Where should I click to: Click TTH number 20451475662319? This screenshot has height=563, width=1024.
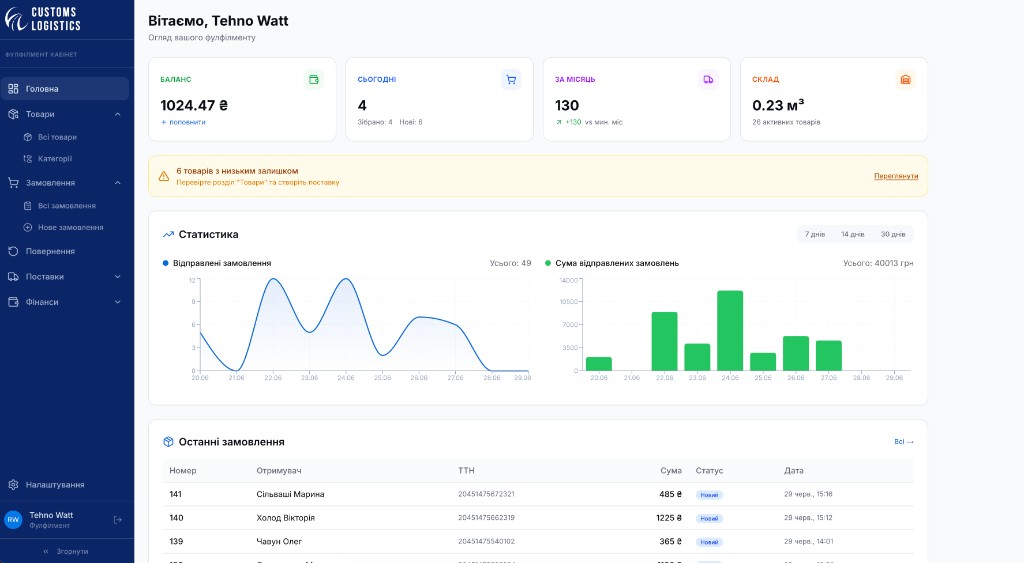point(486,518)
